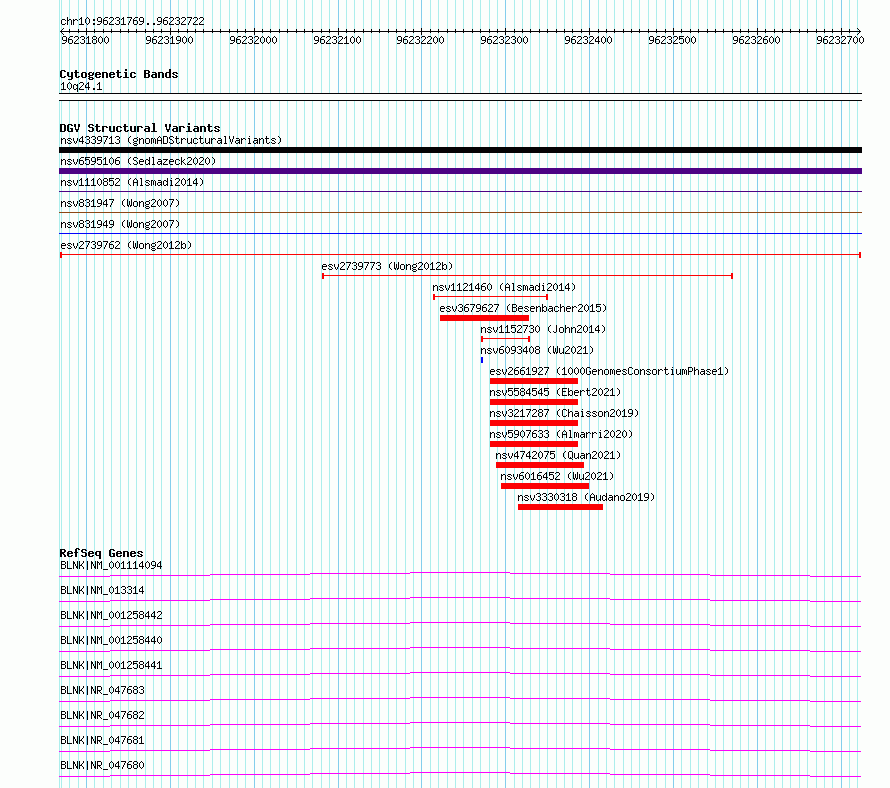
Task: Open variant nsv6093408 (Wu2021)
Action: tap(537, 350)
